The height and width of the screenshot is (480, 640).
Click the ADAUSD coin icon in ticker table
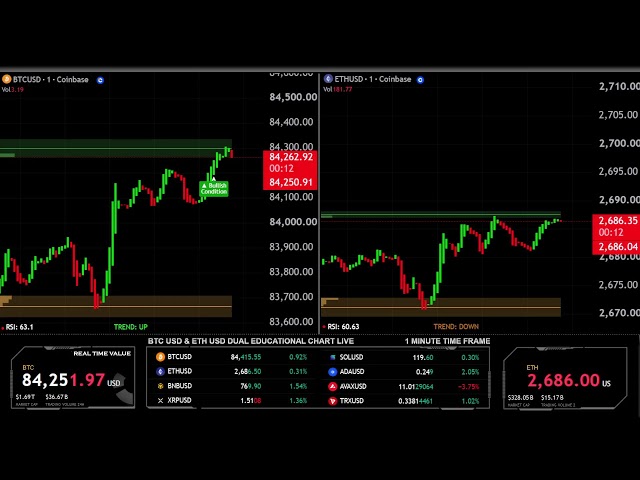click(x=333, y=372)
